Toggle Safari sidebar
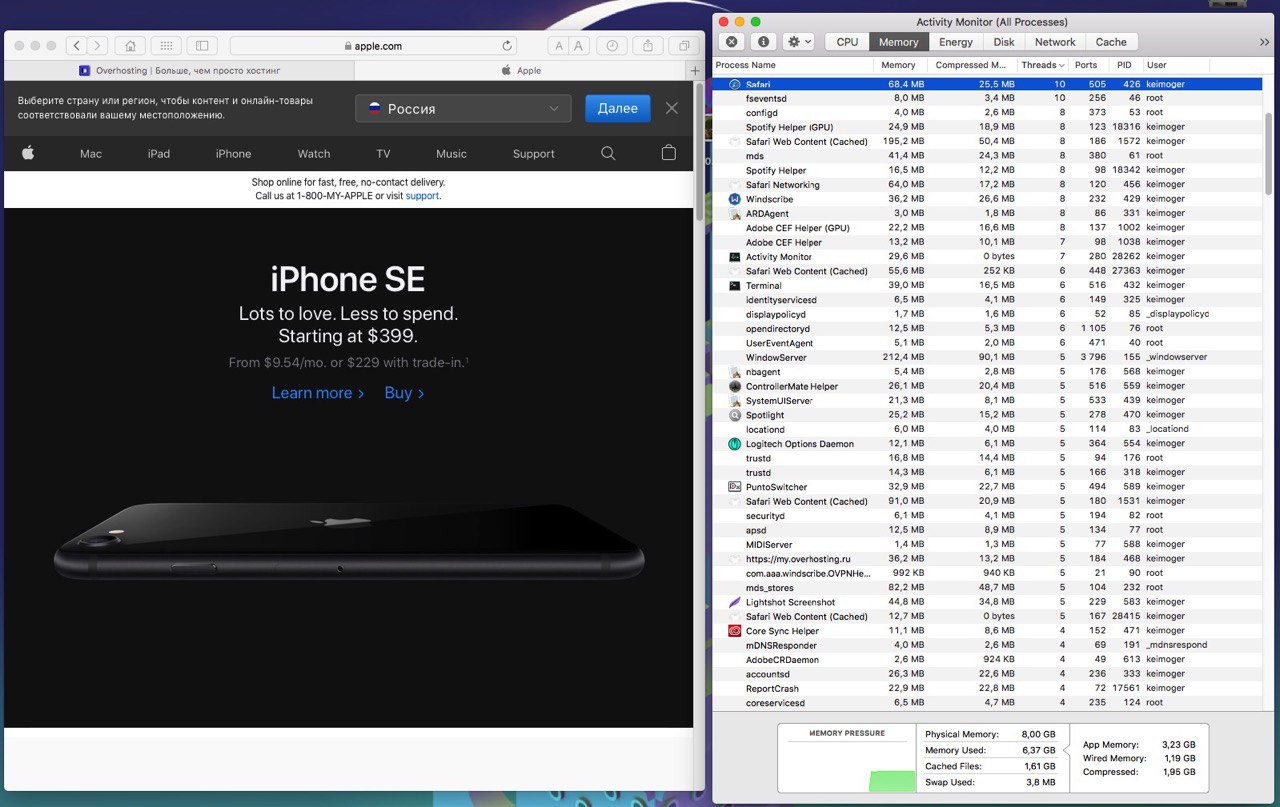1280x807 pixels. (202, 45)
